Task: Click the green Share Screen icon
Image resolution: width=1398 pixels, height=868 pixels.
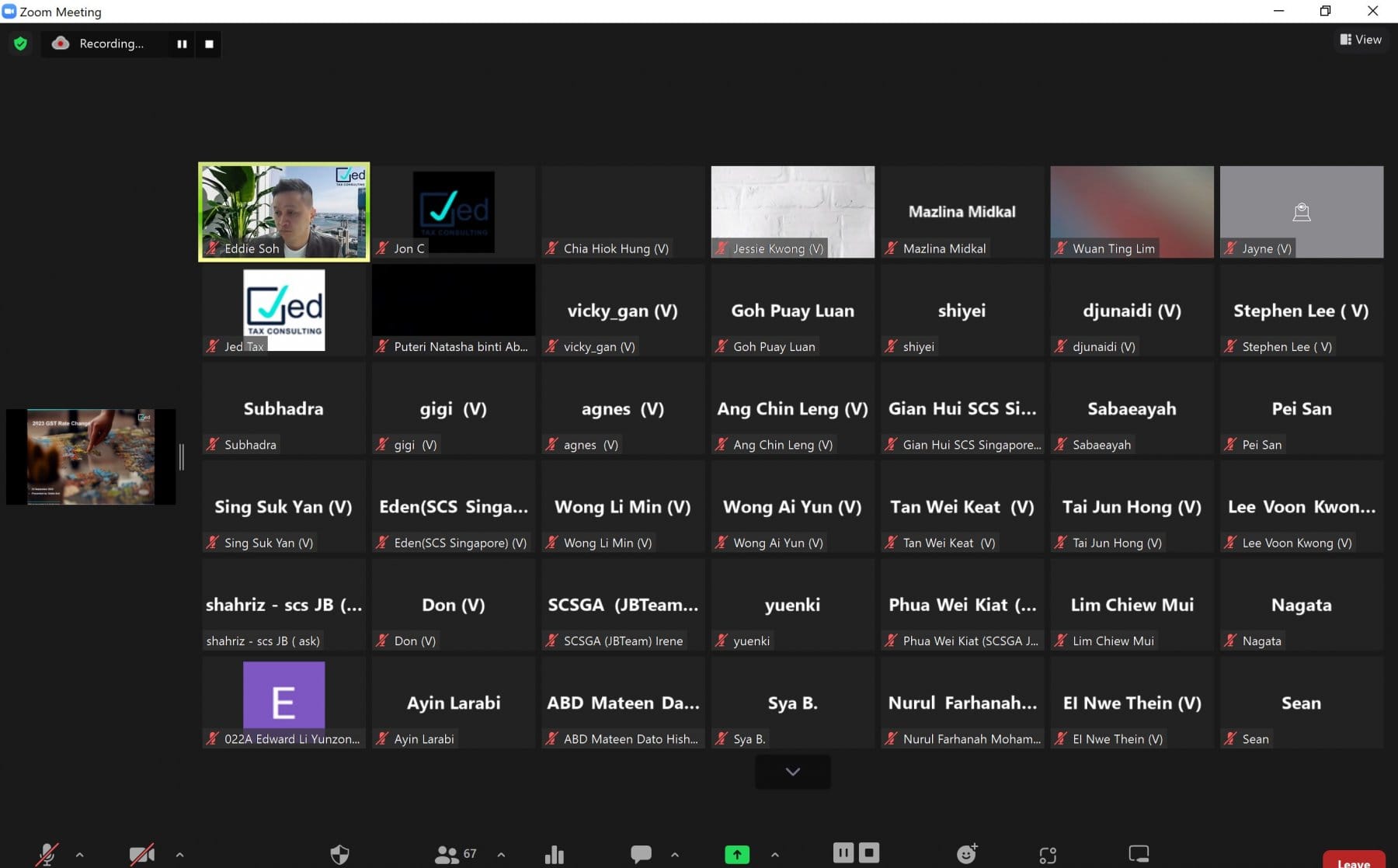Action: click(736, 854)
